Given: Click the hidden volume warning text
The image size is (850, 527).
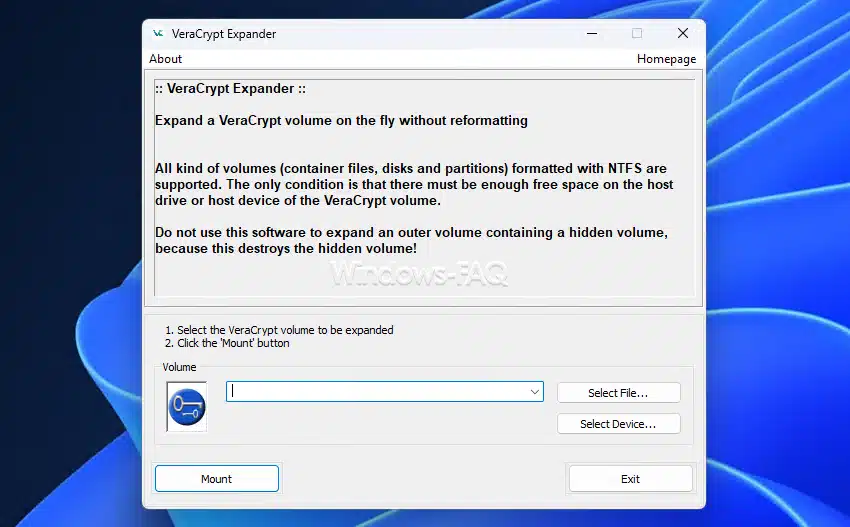Looking at the screenshot, I should (x=411, y=240).
